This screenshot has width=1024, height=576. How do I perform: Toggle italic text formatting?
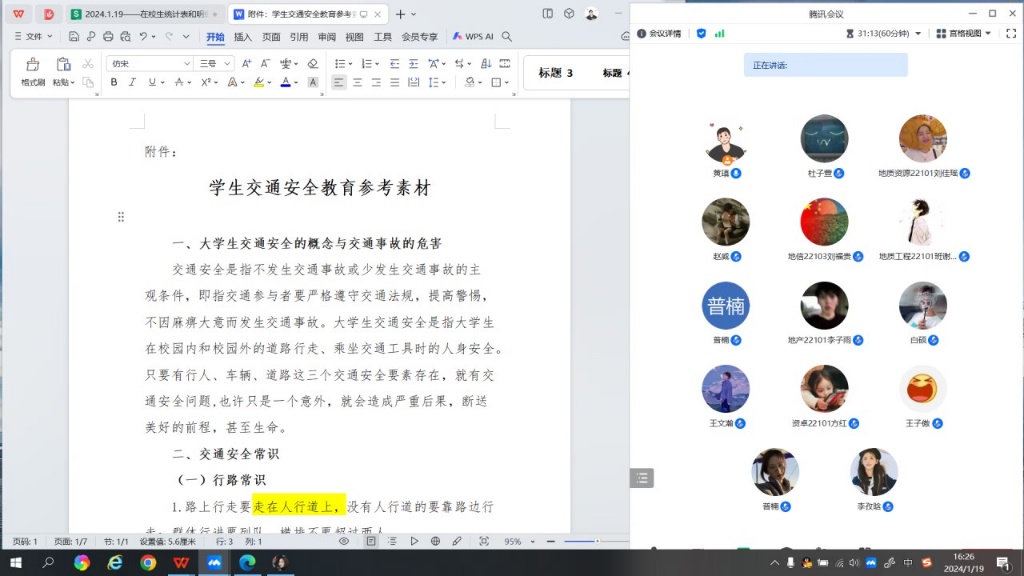(x=132, y=82)
